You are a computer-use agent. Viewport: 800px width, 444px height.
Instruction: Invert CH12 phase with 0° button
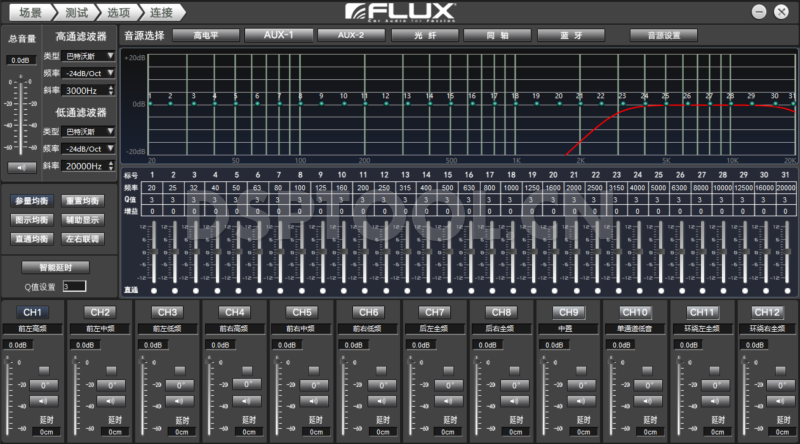pos(781,385)
